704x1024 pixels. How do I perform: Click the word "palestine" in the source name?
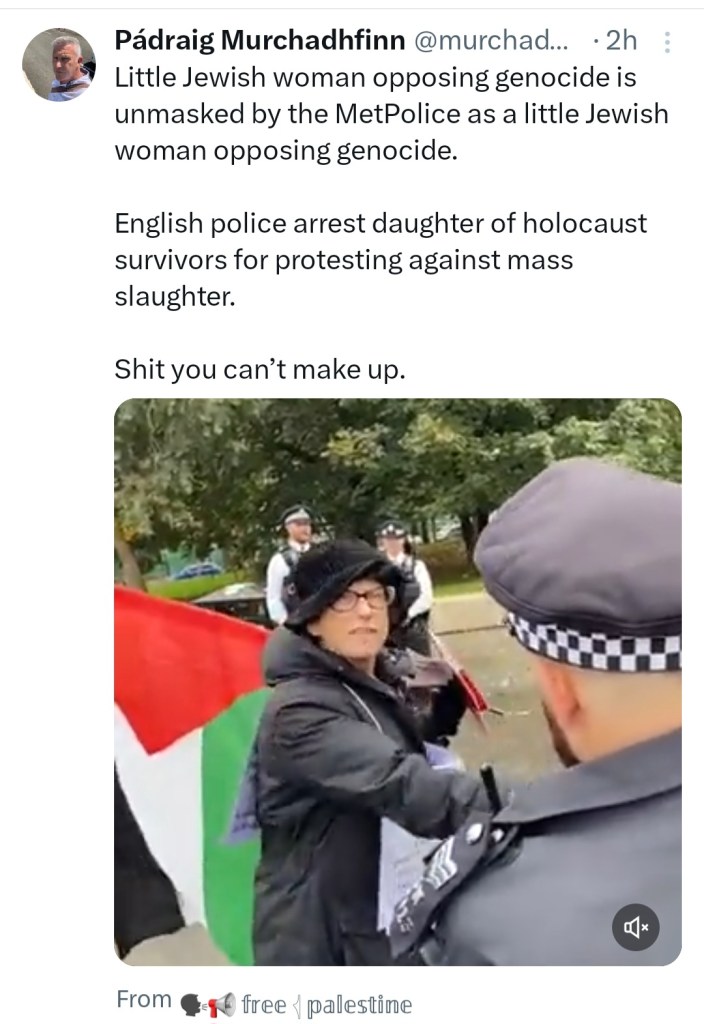pyautogui.click(x=359, y=1005)
